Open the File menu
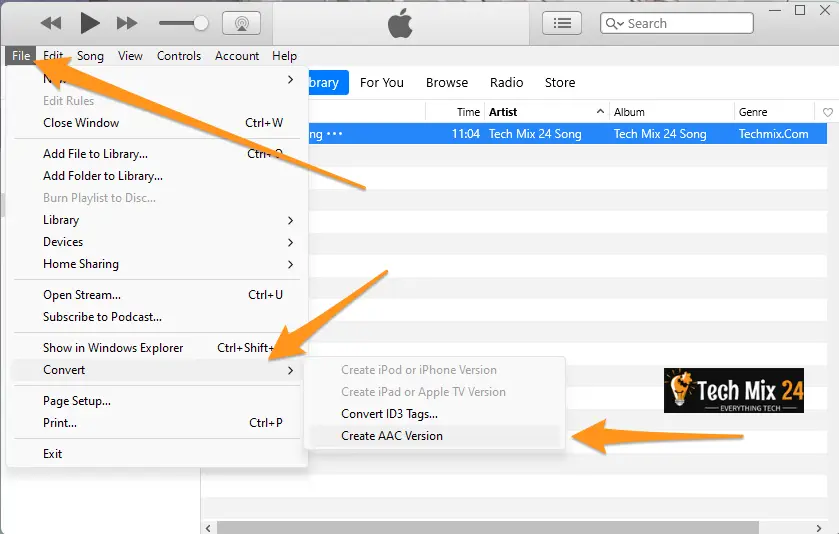The image size is (839, 534). [x=21, y=56]
